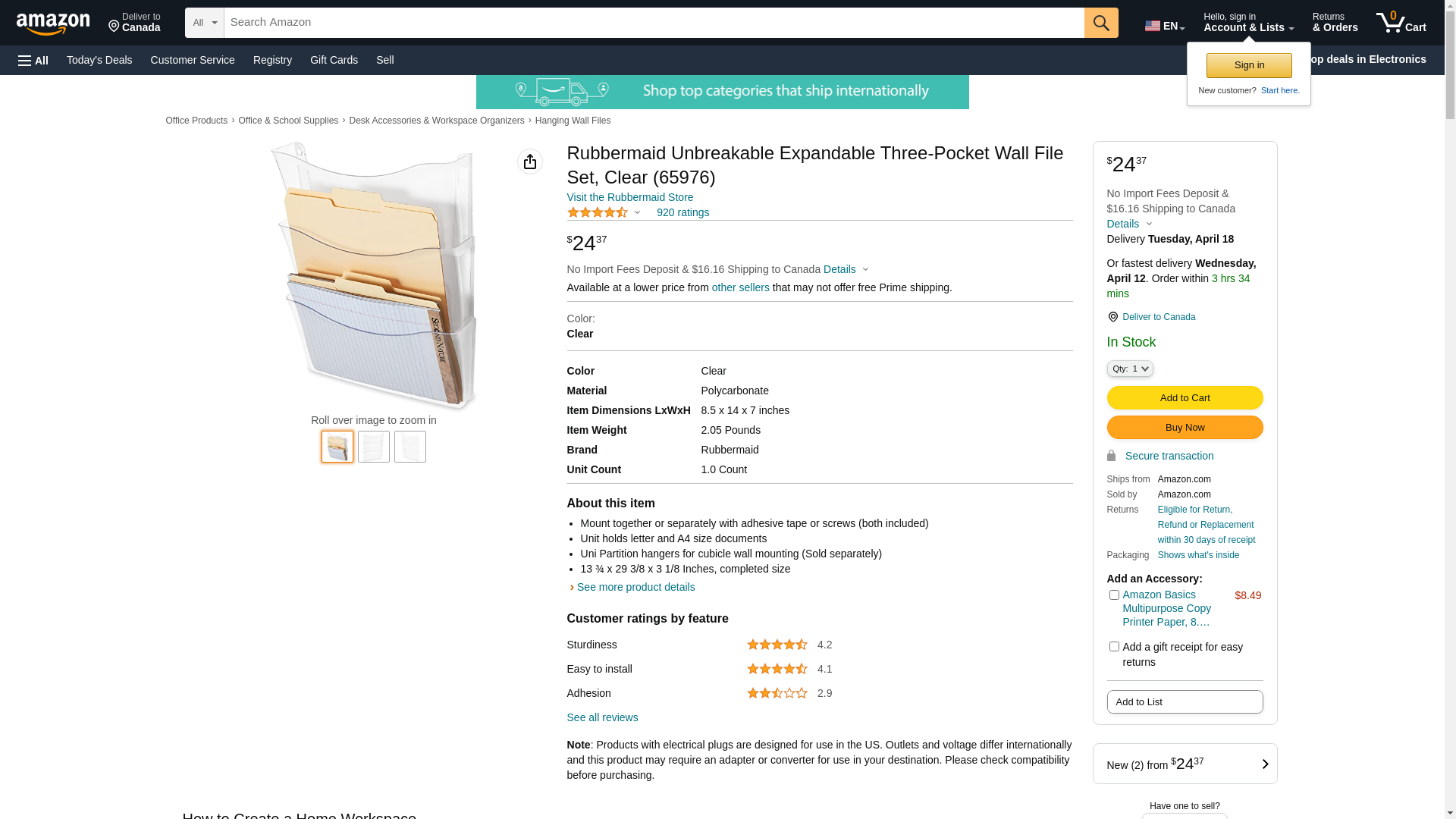The width and height of the screenshot is (1456, 819).
Task: Focus the Search Amazon input field
Action: coord(653,23)
